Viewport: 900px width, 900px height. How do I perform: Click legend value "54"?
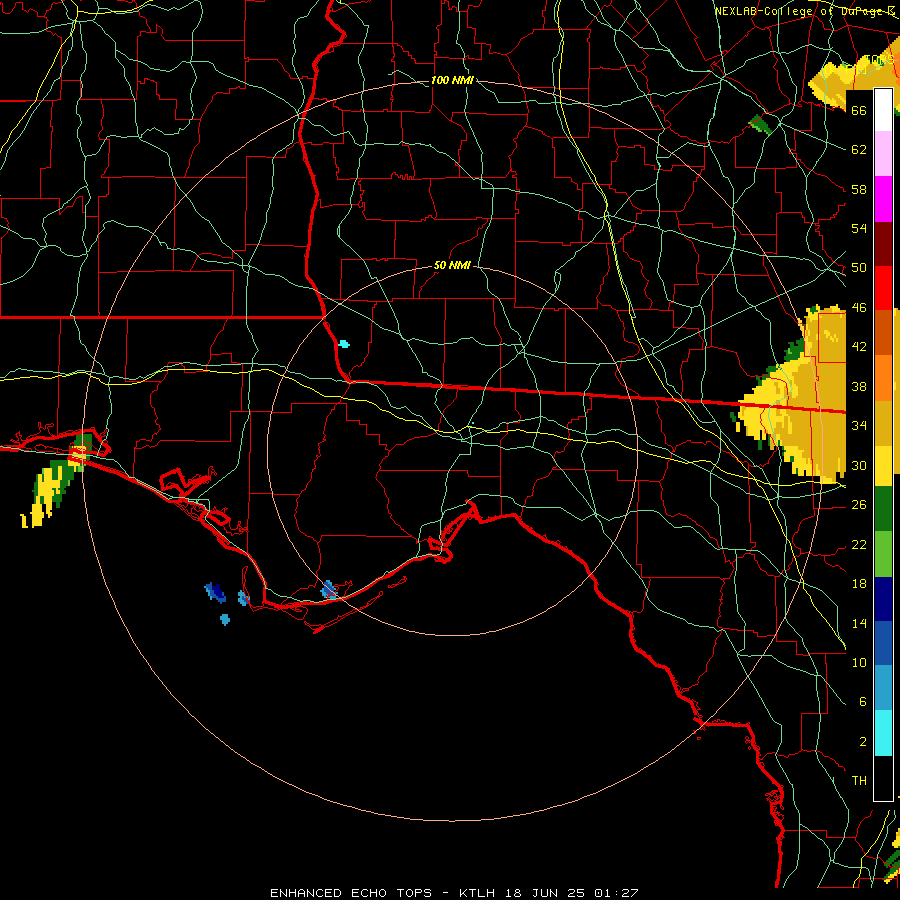(859, 228)
